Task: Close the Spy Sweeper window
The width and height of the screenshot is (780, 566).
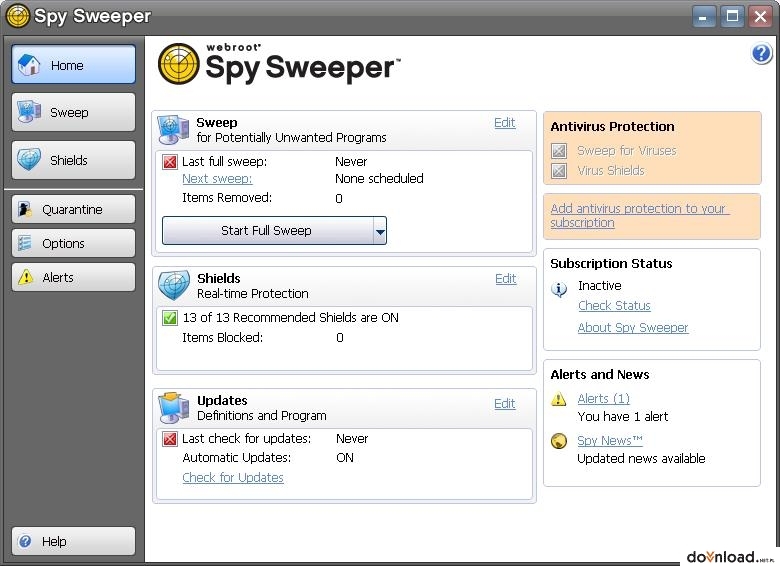Action: 760,17
